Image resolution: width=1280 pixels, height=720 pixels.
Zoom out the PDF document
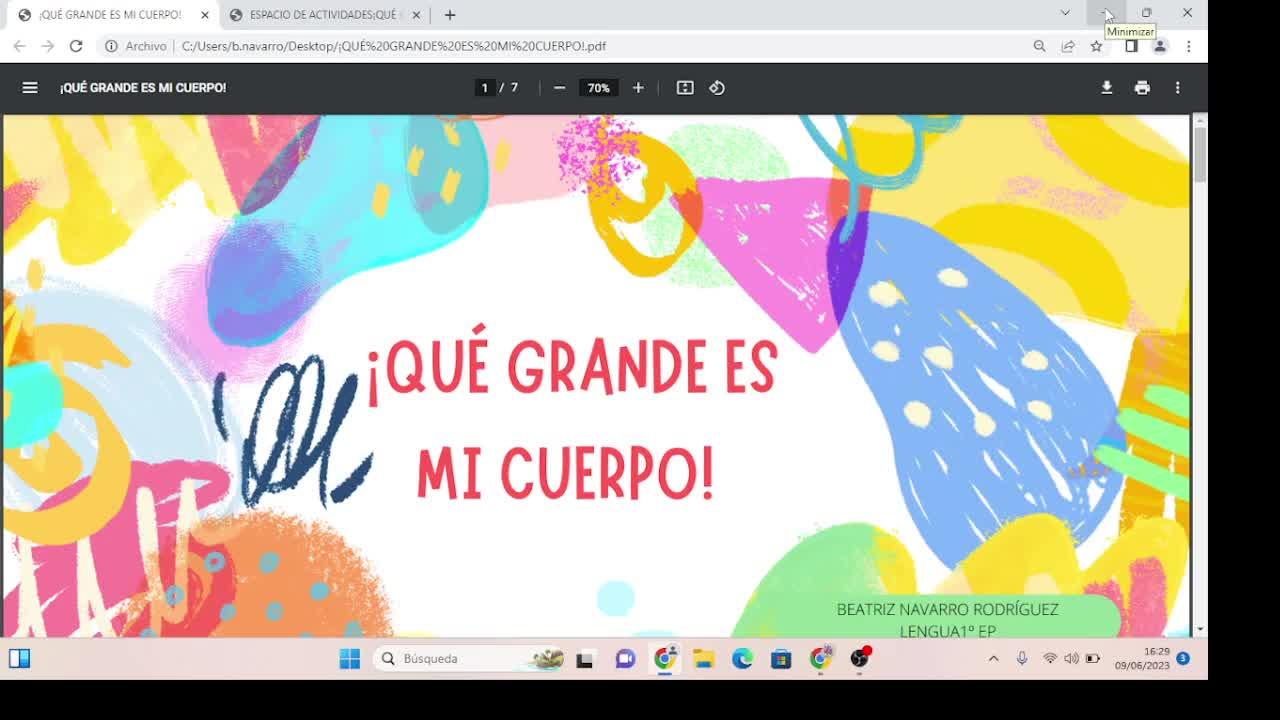(559, 88)
